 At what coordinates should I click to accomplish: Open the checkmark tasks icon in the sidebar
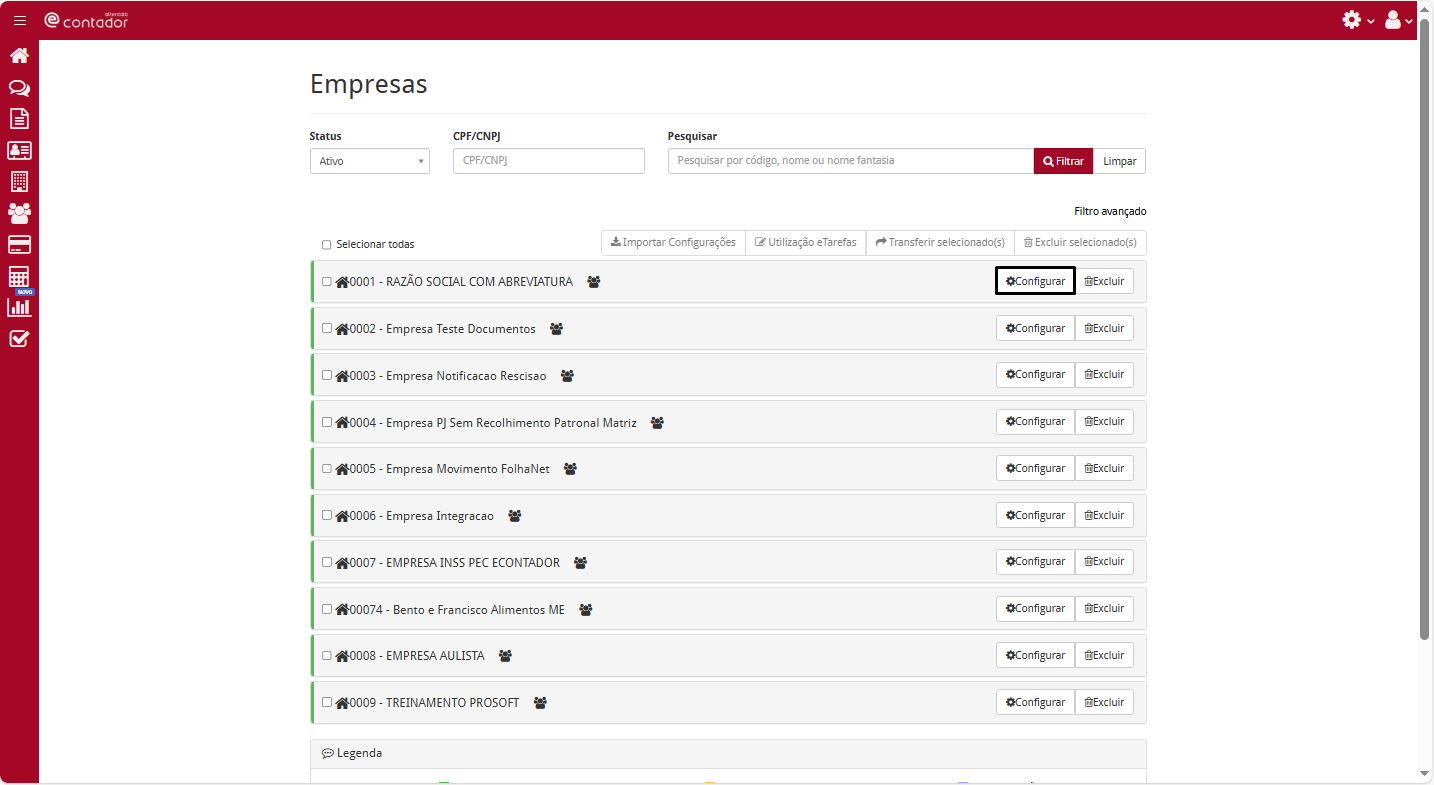coord(19,339)
